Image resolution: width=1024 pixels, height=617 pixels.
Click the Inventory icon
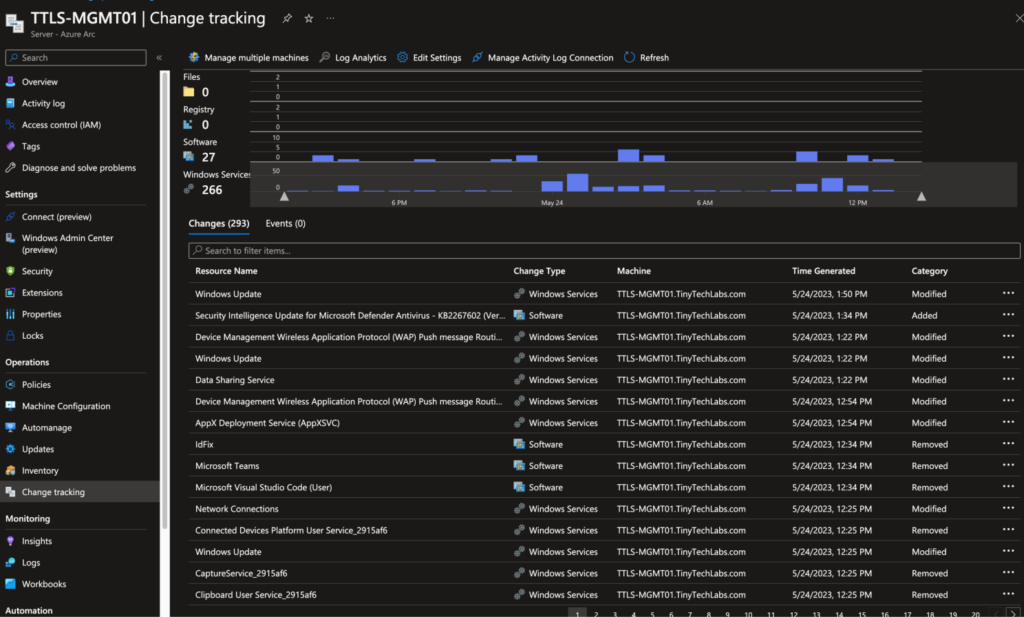tap(10, 471)
